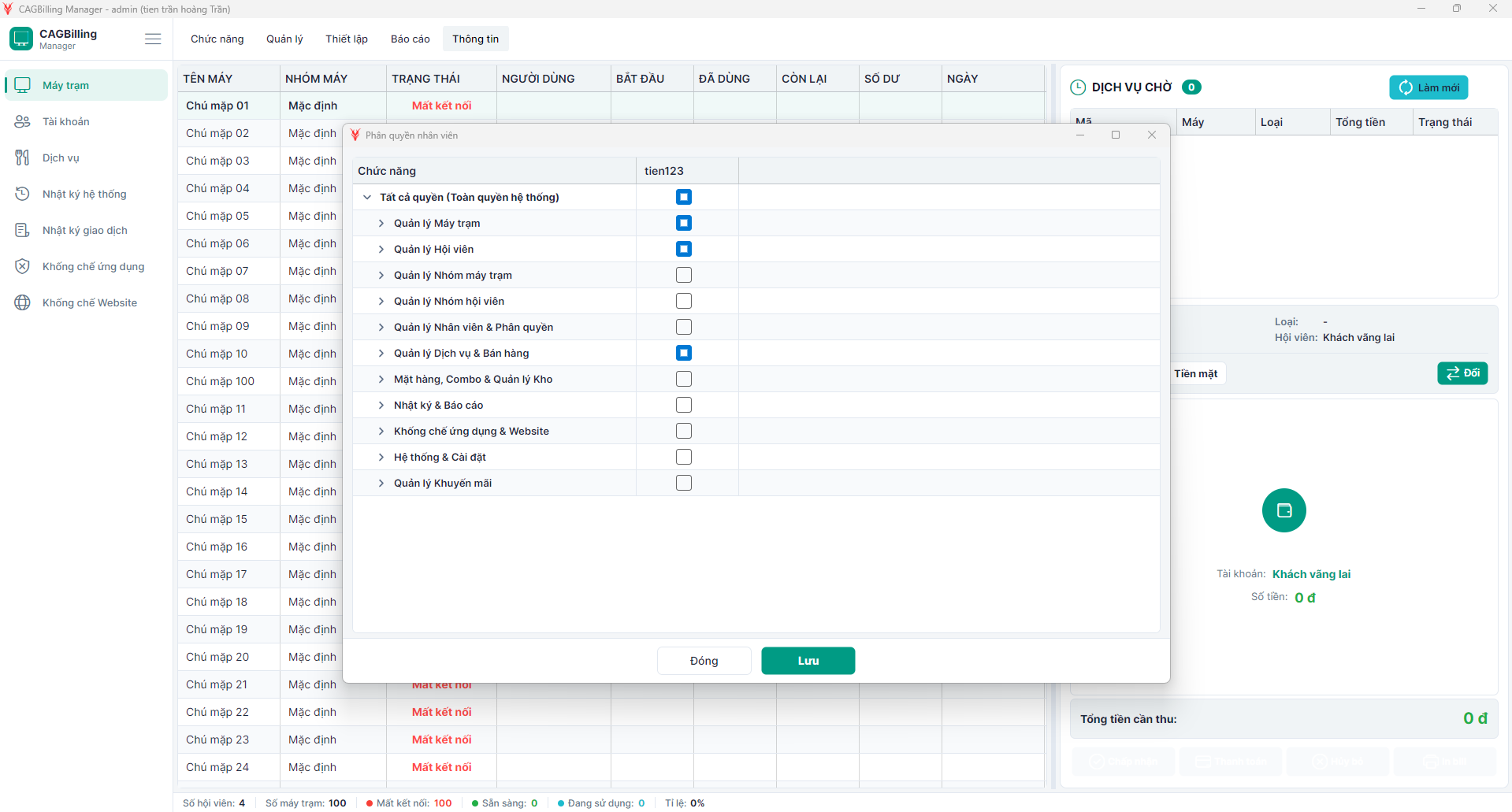The image size is (1512, 812).
Task: Open the Khống chế Website globe icon
Action: click(23, 302)
